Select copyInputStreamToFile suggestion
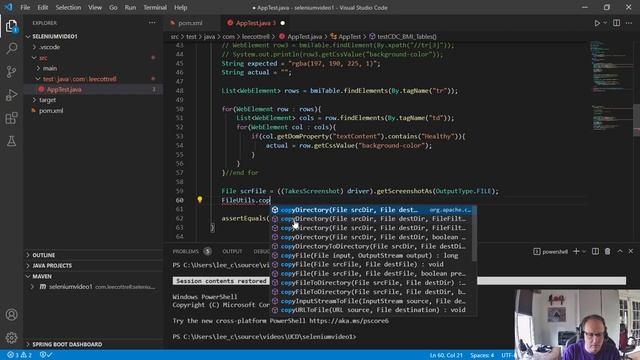 371,301
